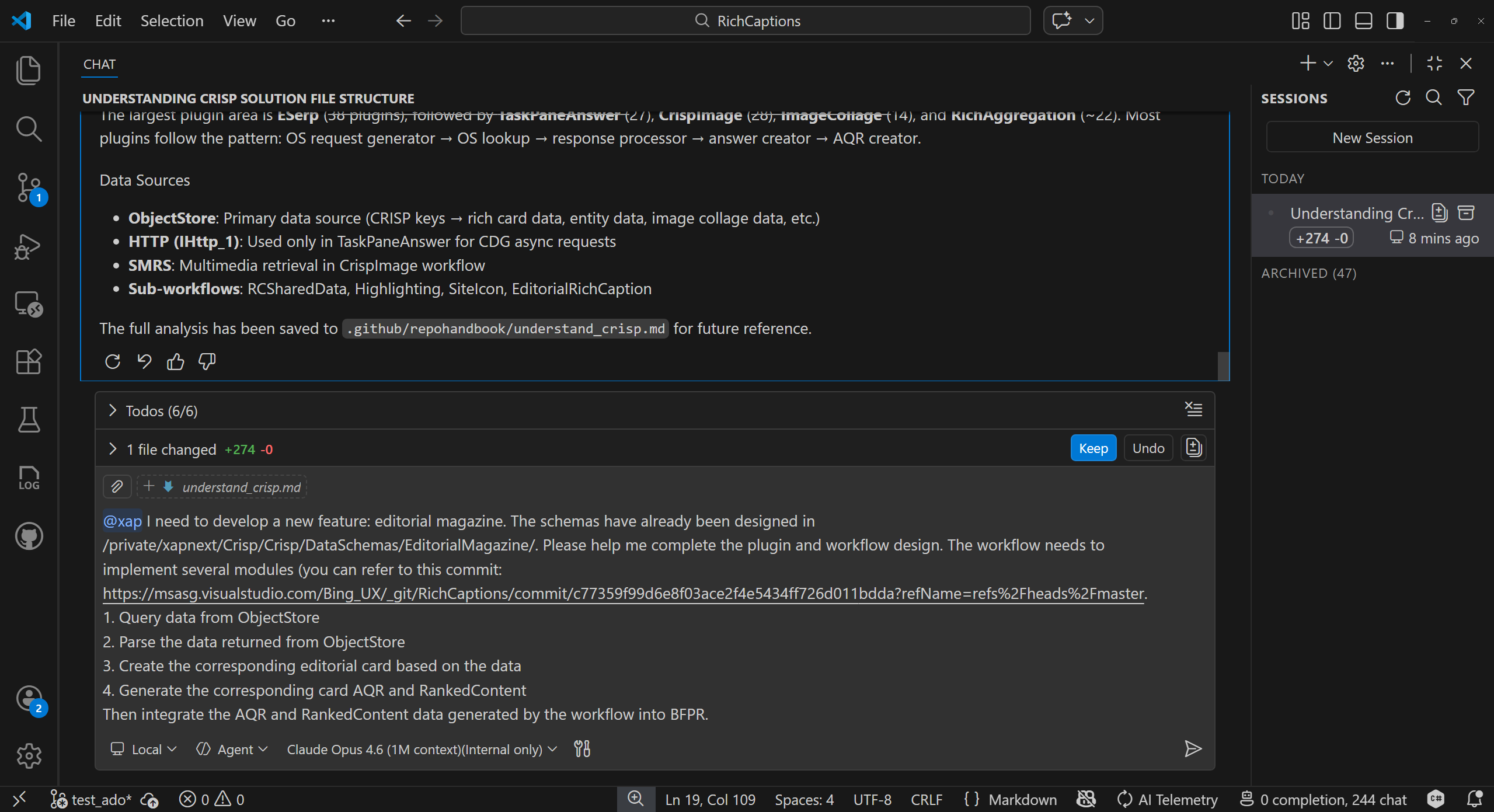This screenshot has width=1494, height=812.
Task: Click the New Session button
Action: click(1372, 138)
